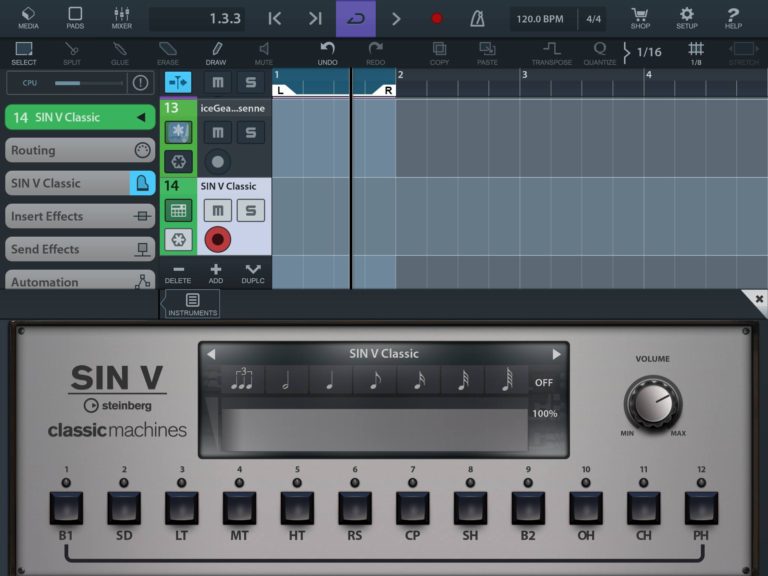Viewport: 768px width, 576px height.
Task: Toggle global mute for all tracks
Action: click(x=217, y=82)
